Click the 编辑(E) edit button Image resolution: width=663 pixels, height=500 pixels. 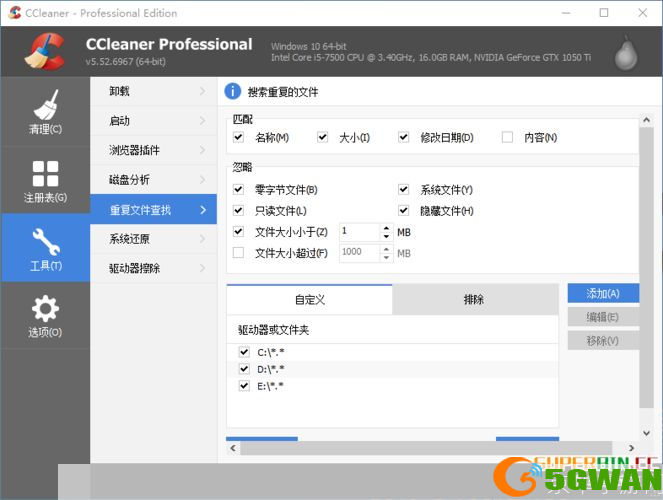click(x=603, y=317)
